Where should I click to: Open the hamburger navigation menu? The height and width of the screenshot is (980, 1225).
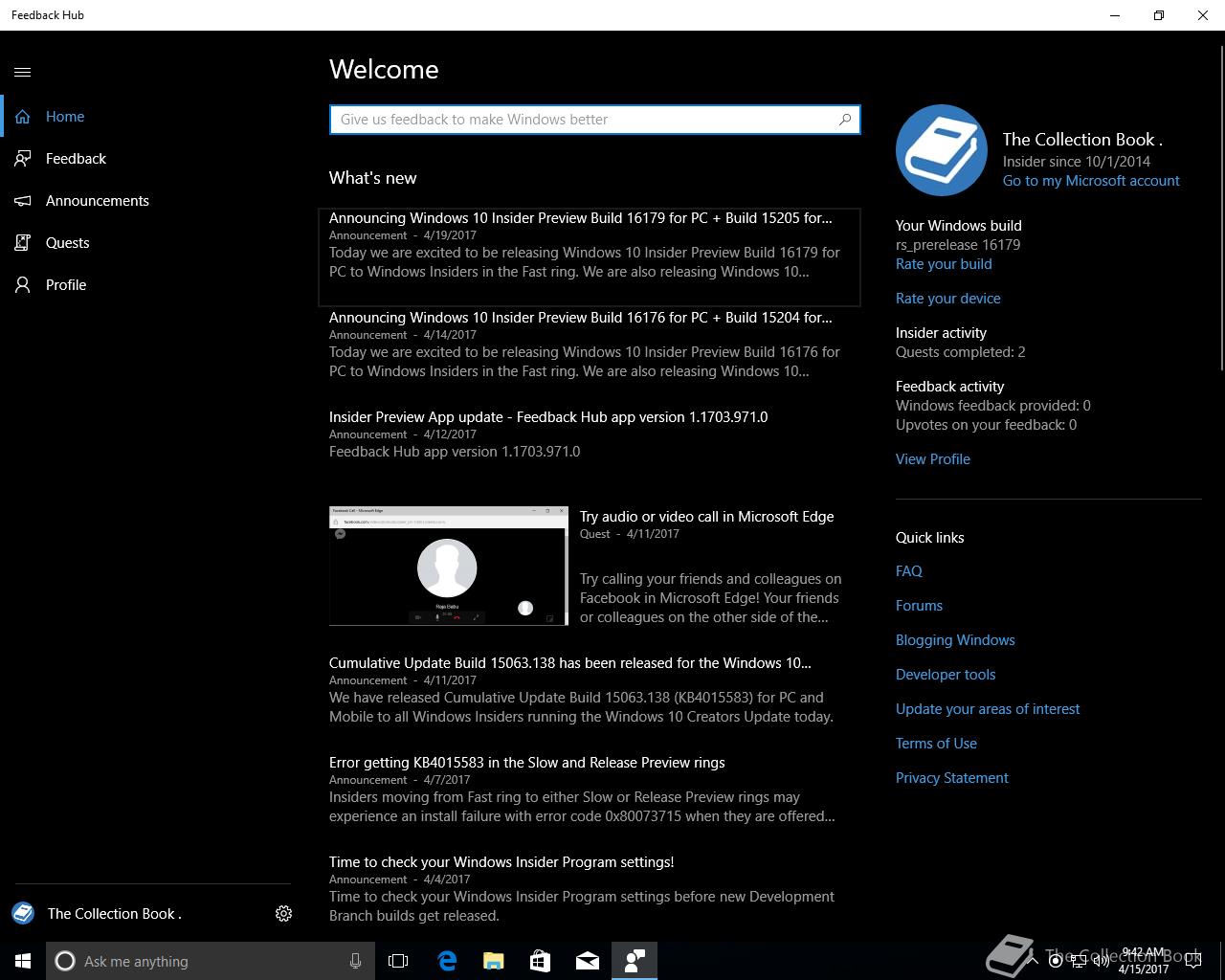pyautogui.click(x=23, y=72)
